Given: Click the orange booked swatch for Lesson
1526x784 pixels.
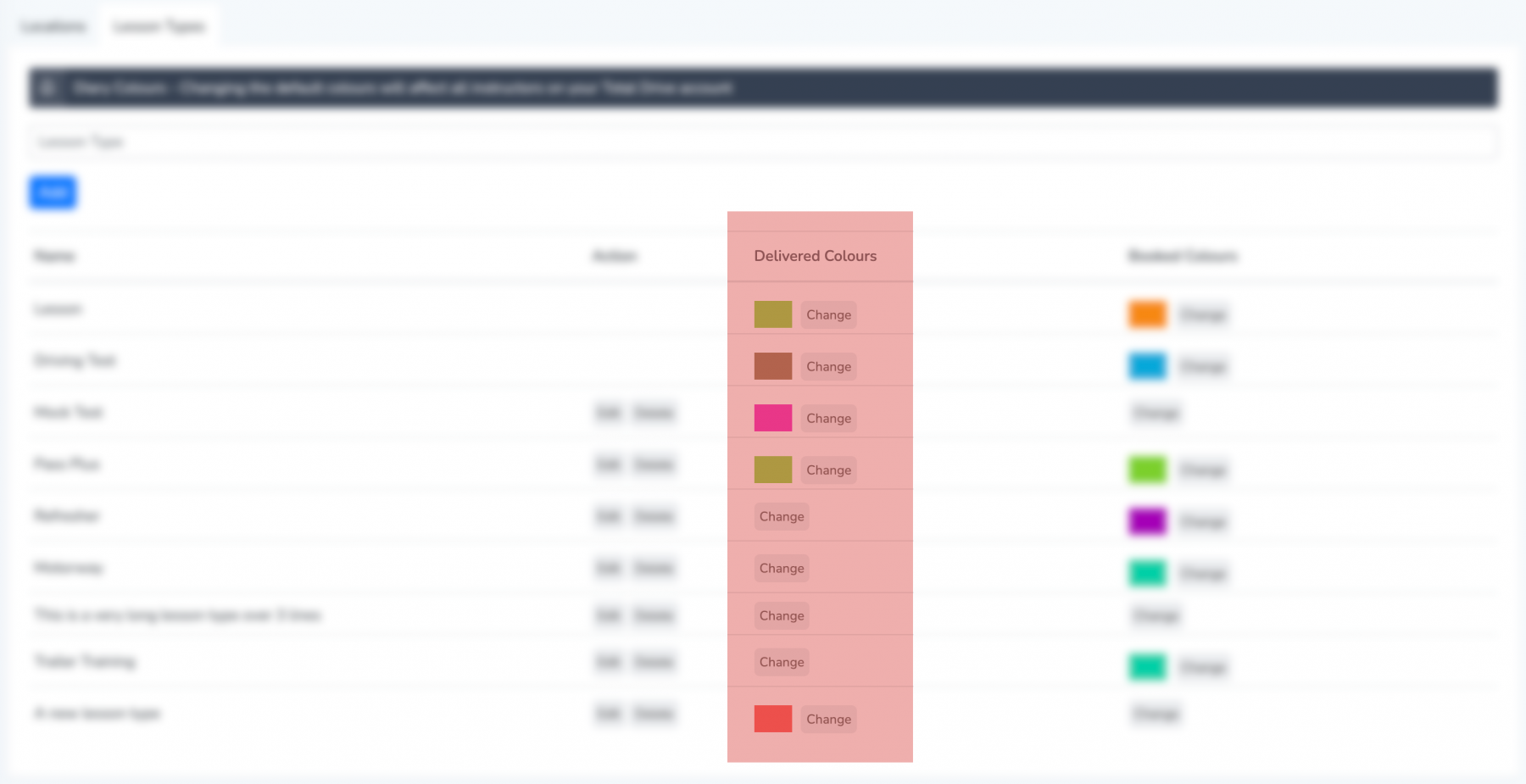Looking at the screenshot, I should (x=1146, y=314).
